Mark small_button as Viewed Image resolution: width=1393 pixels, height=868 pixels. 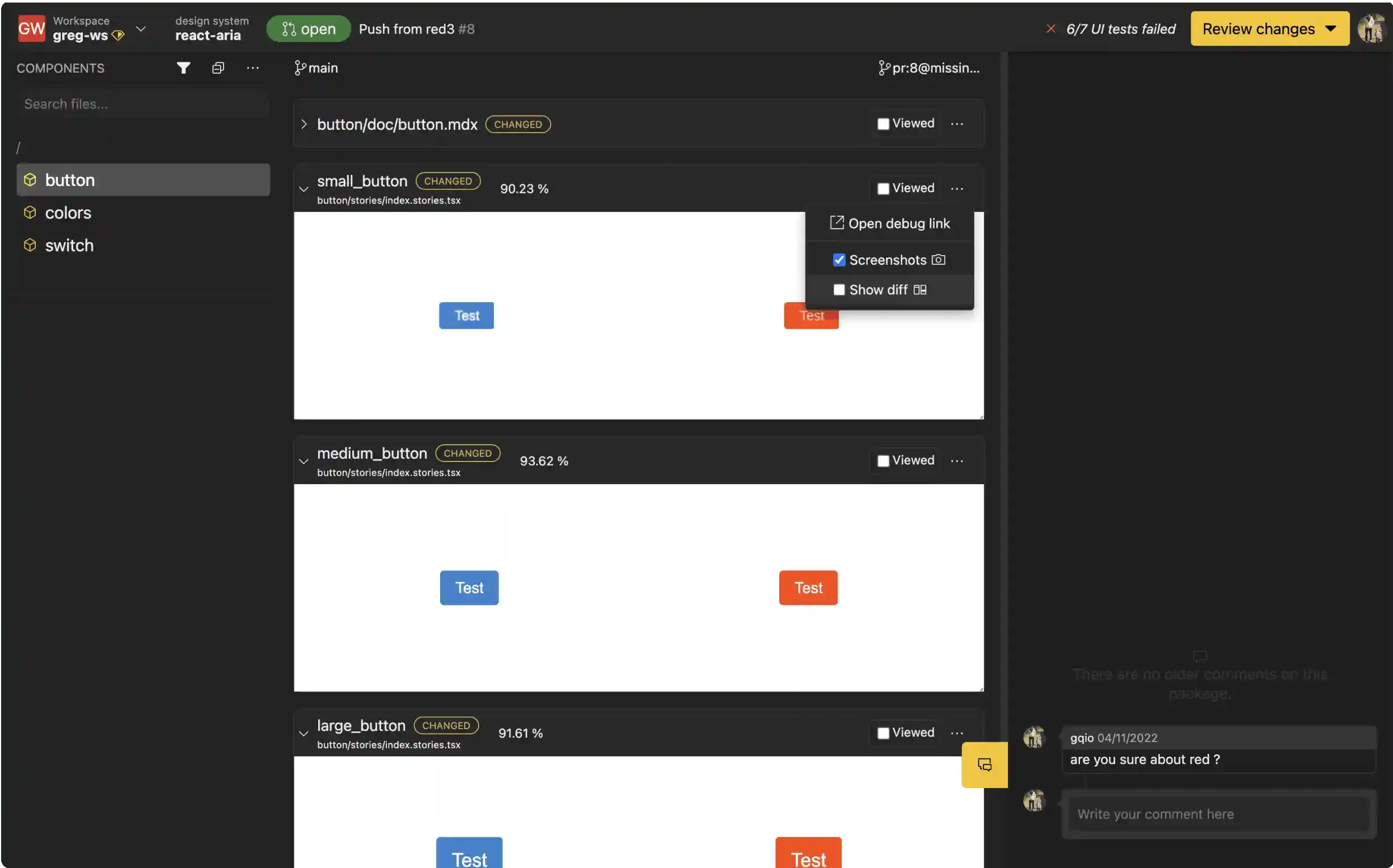(x=883, y=188)
